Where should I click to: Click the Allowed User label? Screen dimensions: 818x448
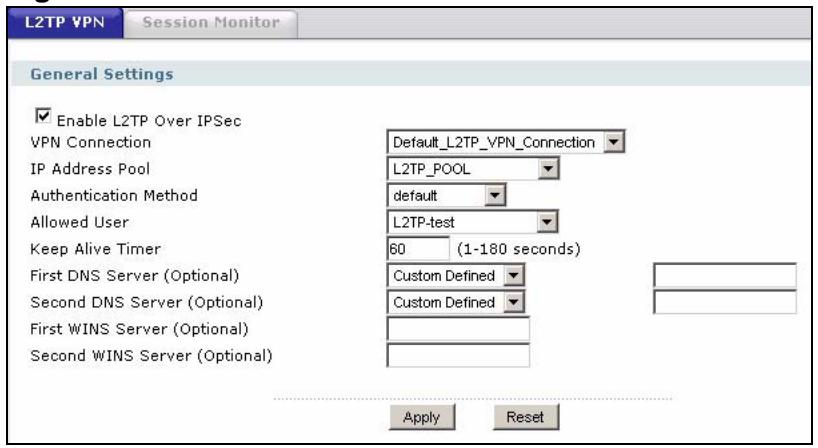pyautogui.click(x=79, y=222)
